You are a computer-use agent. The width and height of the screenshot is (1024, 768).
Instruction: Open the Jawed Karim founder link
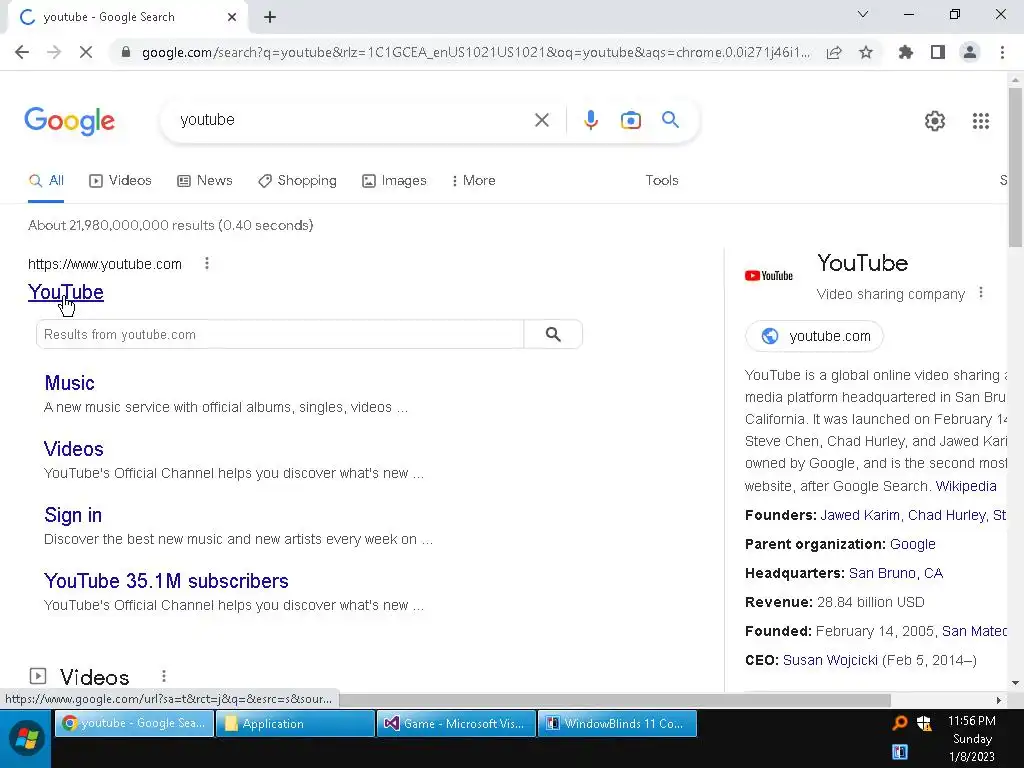click(x=859, y=515)
